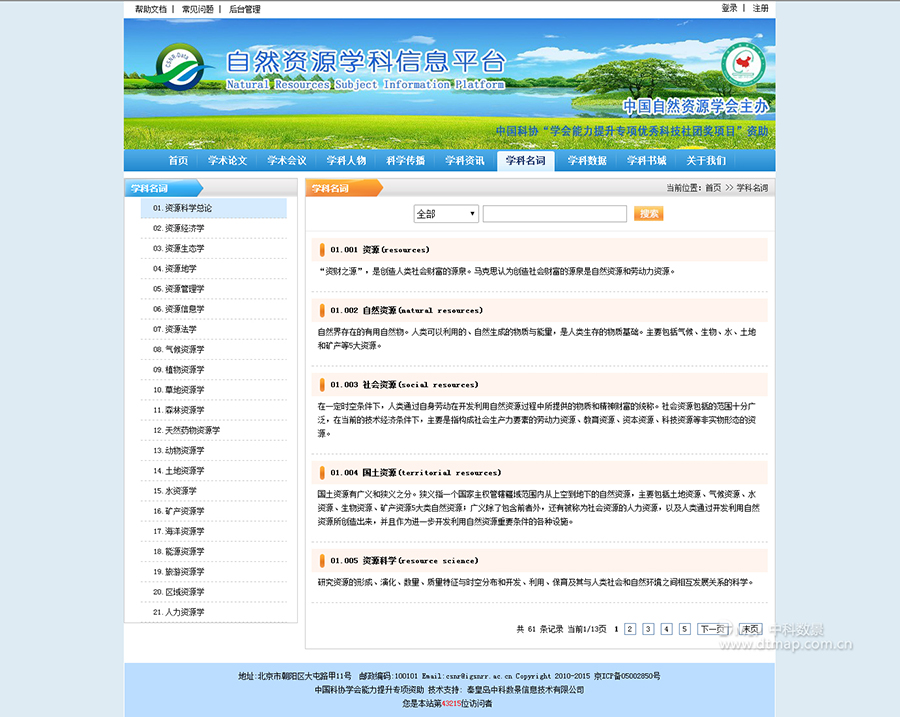Open the 科学传播 menu item
The height and width of the screenshot is (717, 900).
[x=406, y=160]
